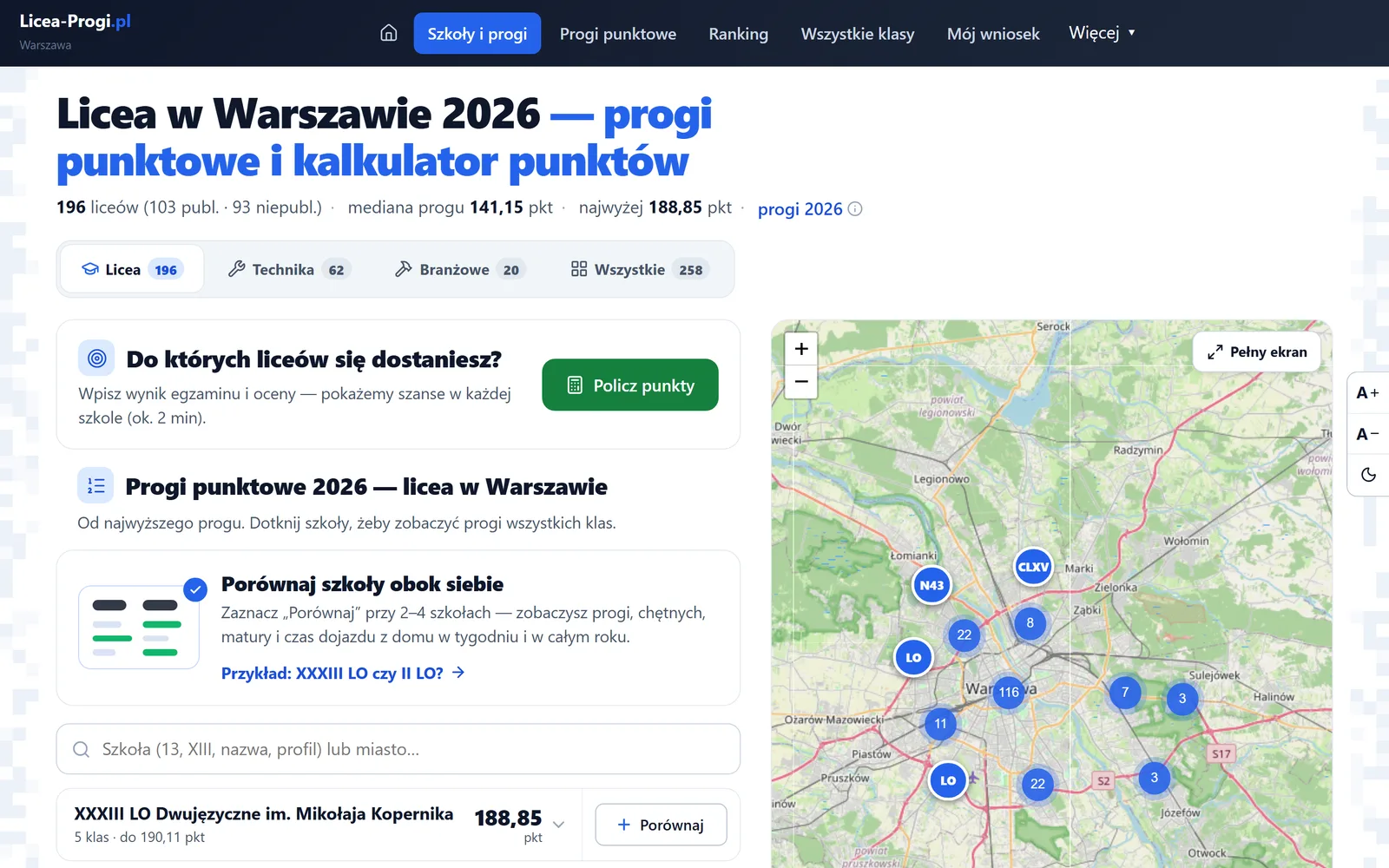Screen dimensions: 1389x868
Task: Add XXXIII LO to comparison with Porównaj
Action: tap(661, 825)
